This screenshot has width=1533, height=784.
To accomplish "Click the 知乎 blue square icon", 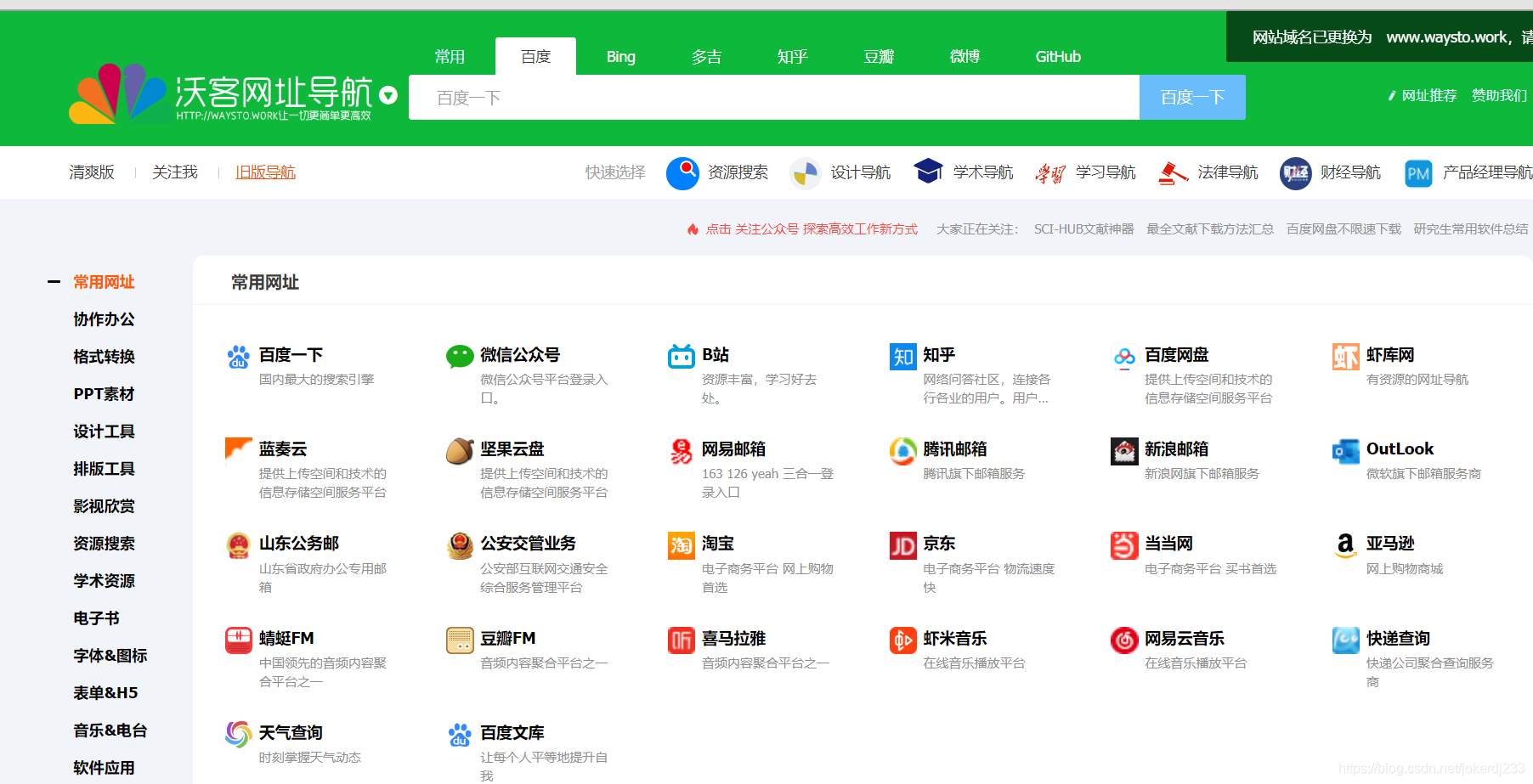I will click(x=902, y=357).
